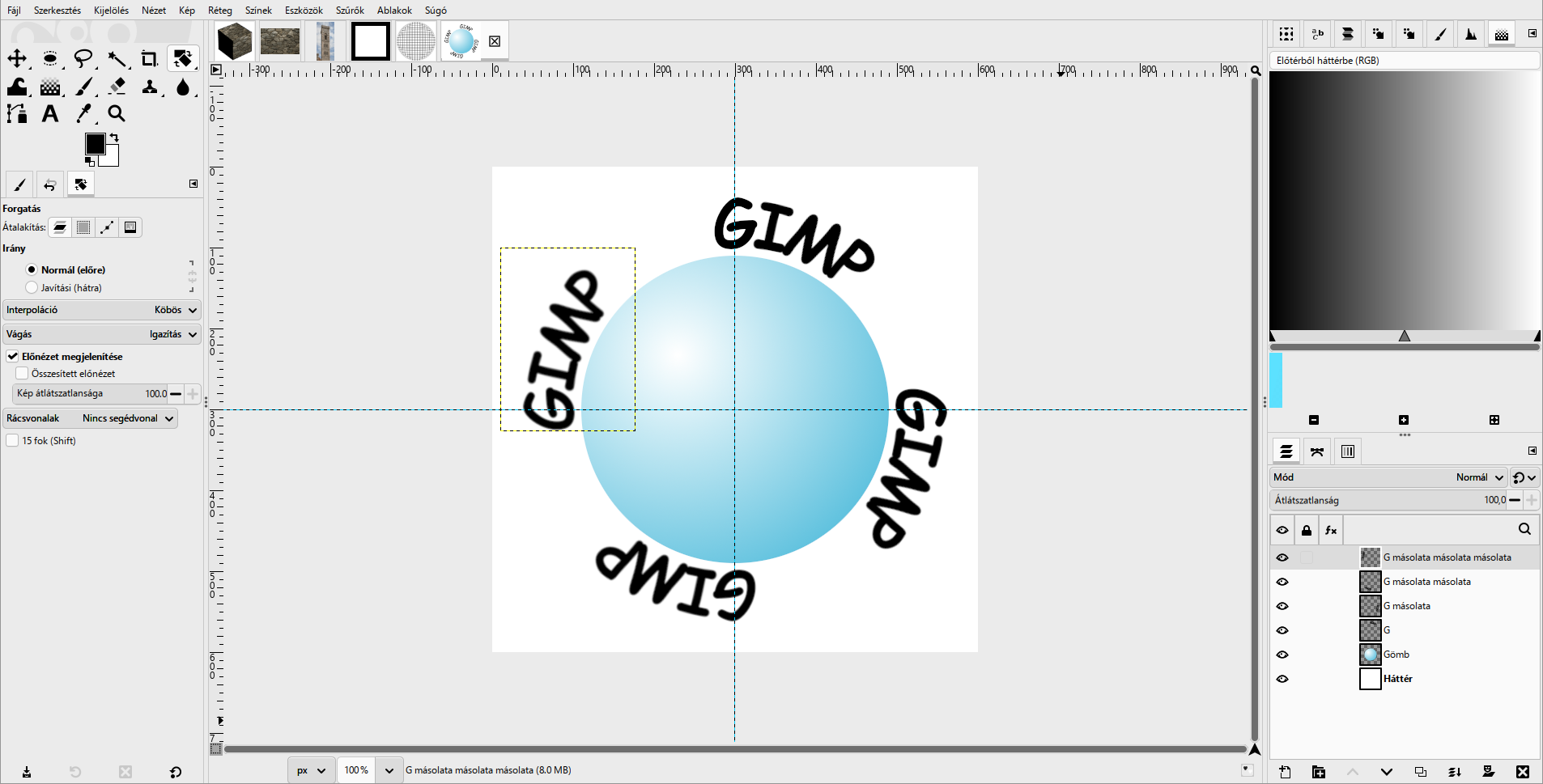Hide the Gömb layer

click(1282, 655)
